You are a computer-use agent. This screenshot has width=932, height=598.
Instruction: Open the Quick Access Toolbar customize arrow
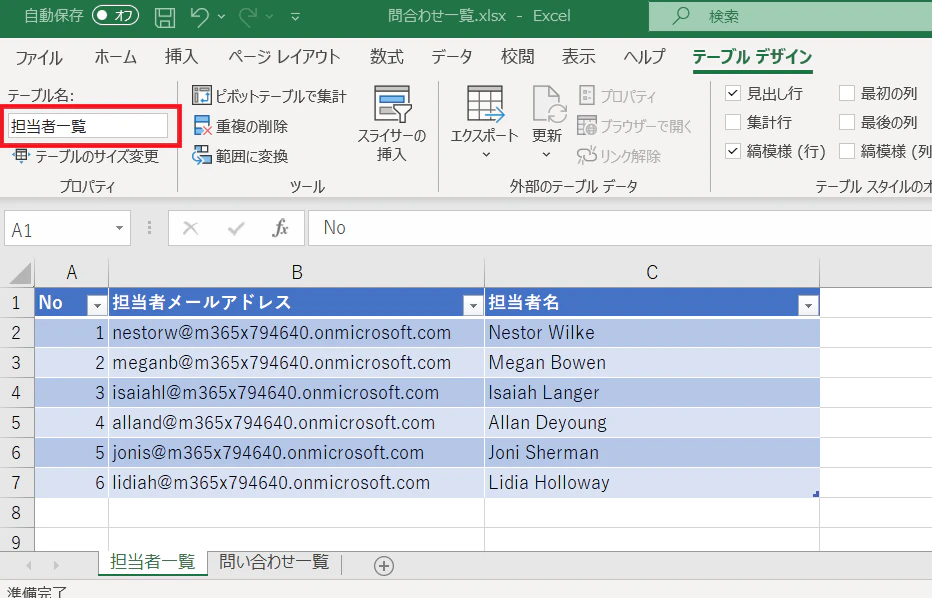295,17
